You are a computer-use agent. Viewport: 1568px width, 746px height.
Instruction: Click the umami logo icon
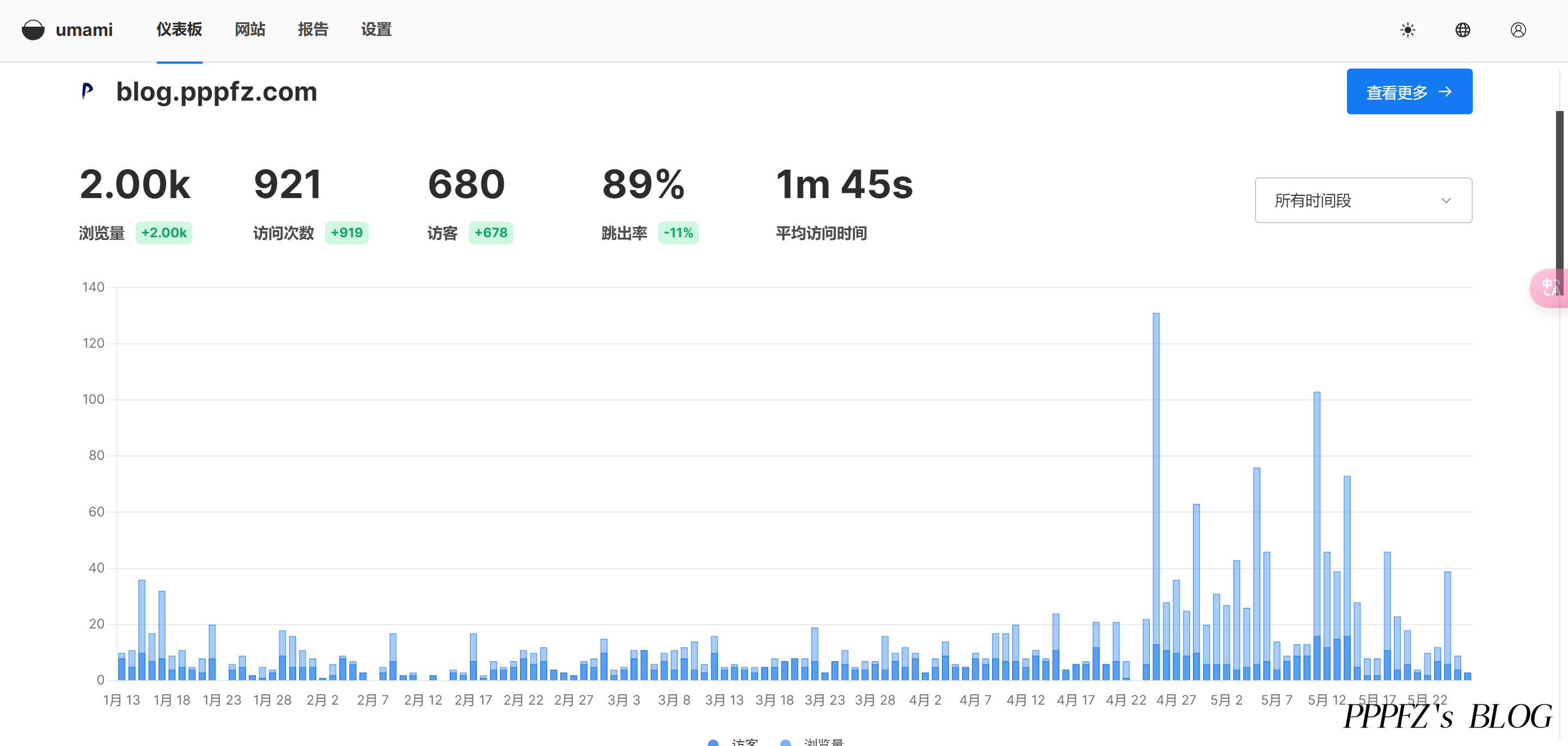coord(33,30)
